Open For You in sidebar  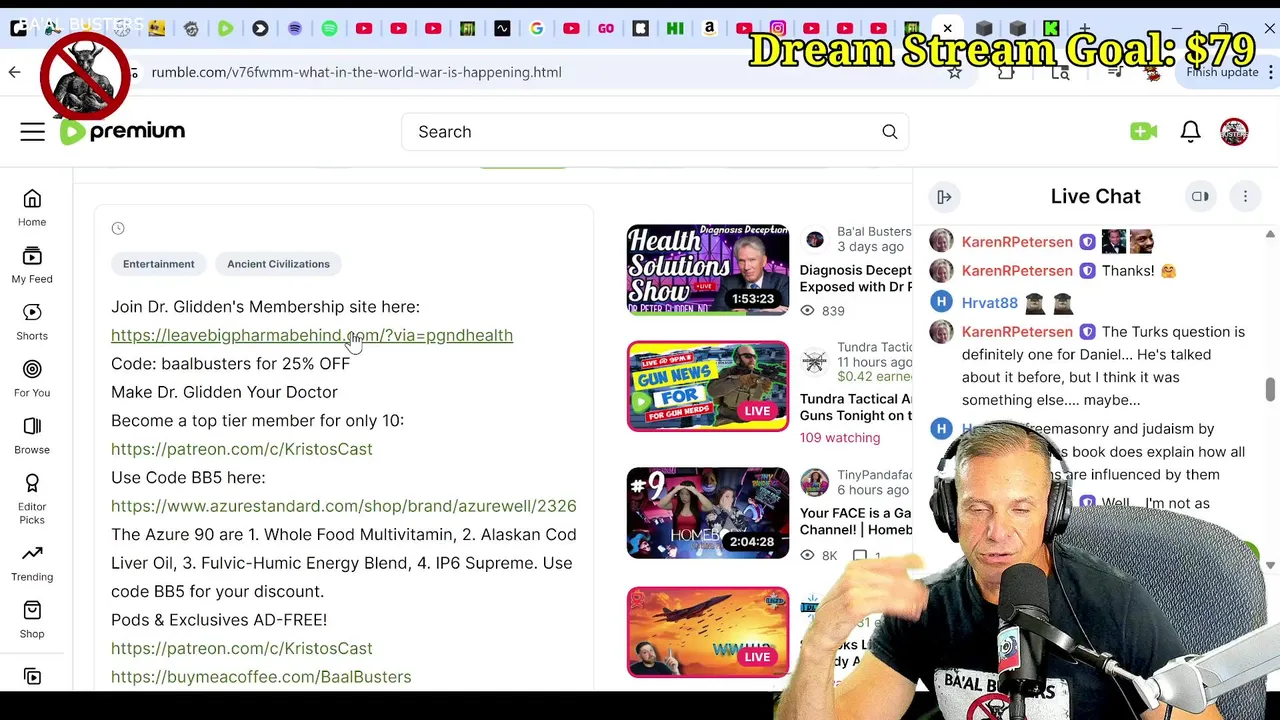32,379
